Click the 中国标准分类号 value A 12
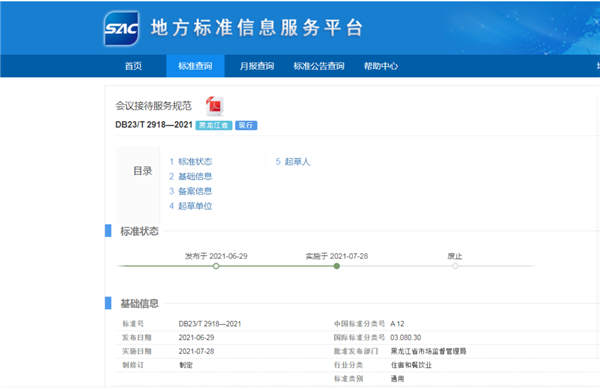600x390 pixels. tap(397, 324)
